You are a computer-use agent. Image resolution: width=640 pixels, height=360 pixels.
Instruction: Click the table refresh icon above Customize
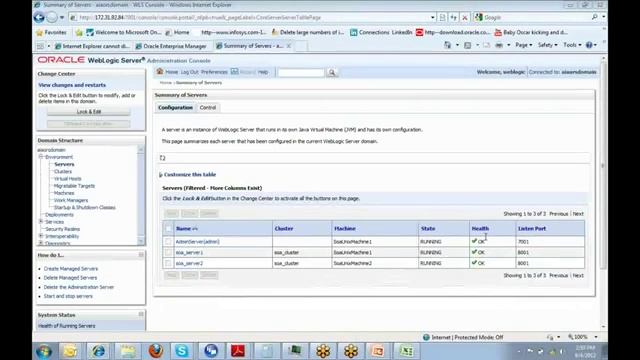(x=162, y=158)
